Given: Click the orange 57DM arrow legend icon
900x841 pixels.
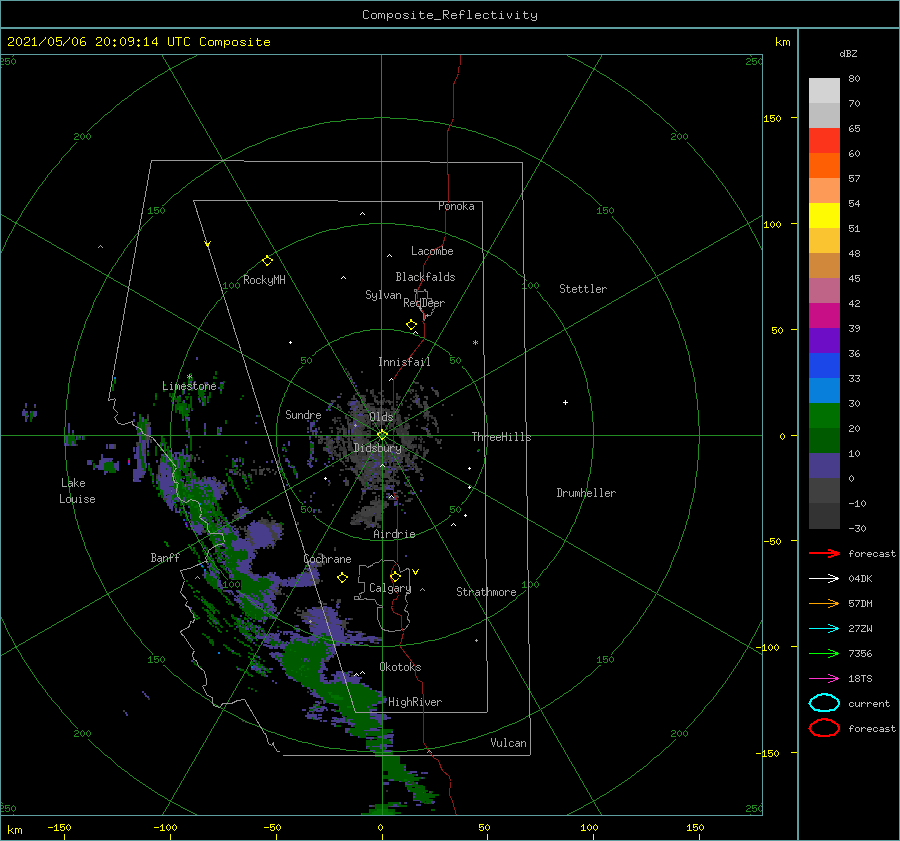Looking at the screenshot, I should (x=824, y=603).
